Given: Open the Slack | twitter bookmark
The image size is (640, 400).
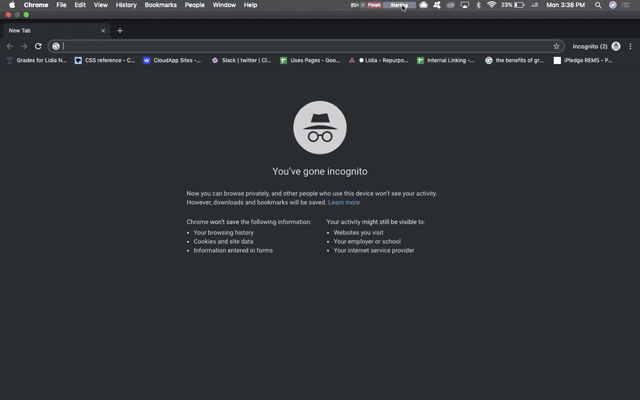Looking at the screenshot, I should [241, 60].
